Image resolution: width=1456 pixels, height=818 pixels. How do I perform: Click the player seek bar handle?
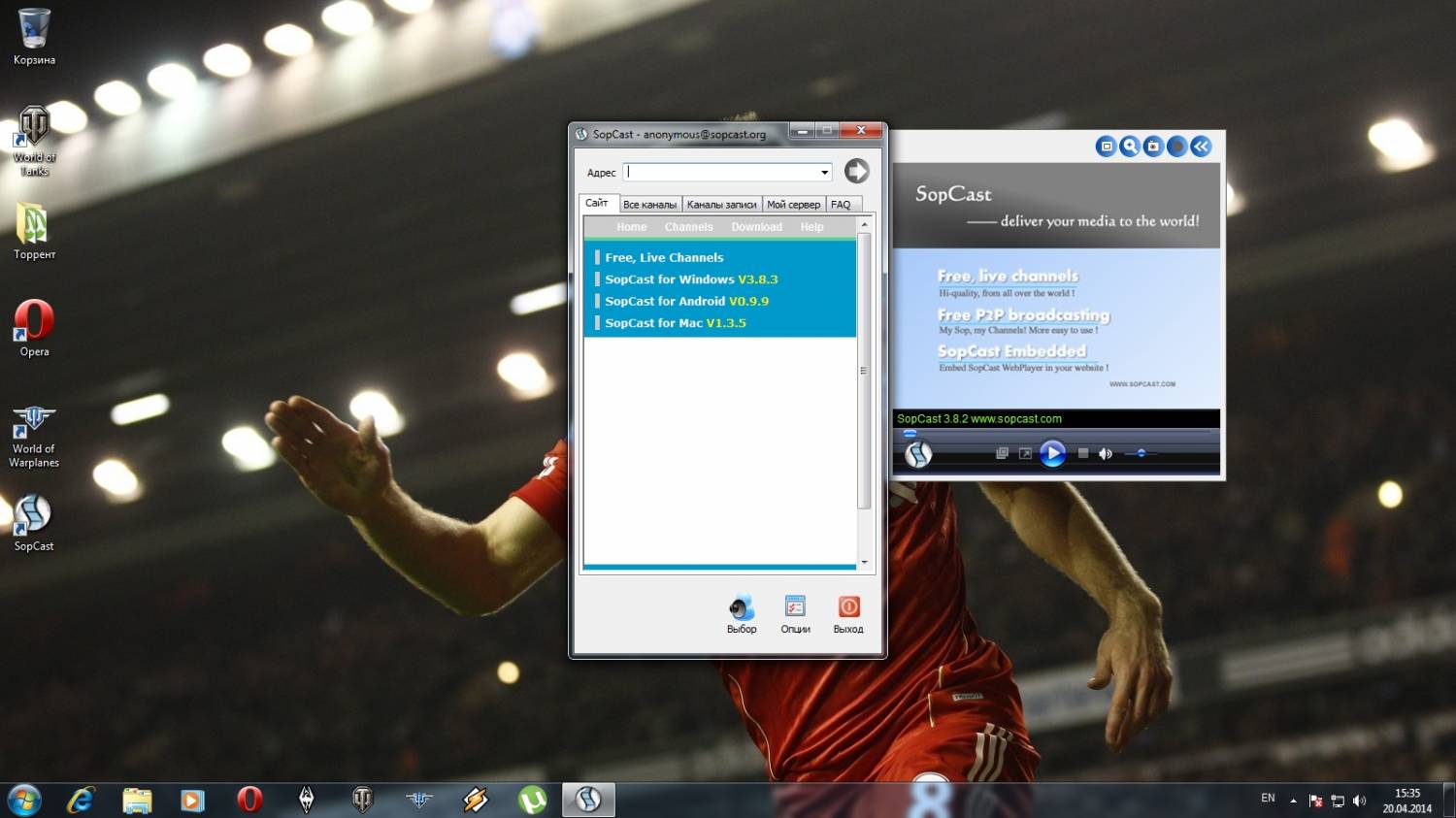coord(910,434)
